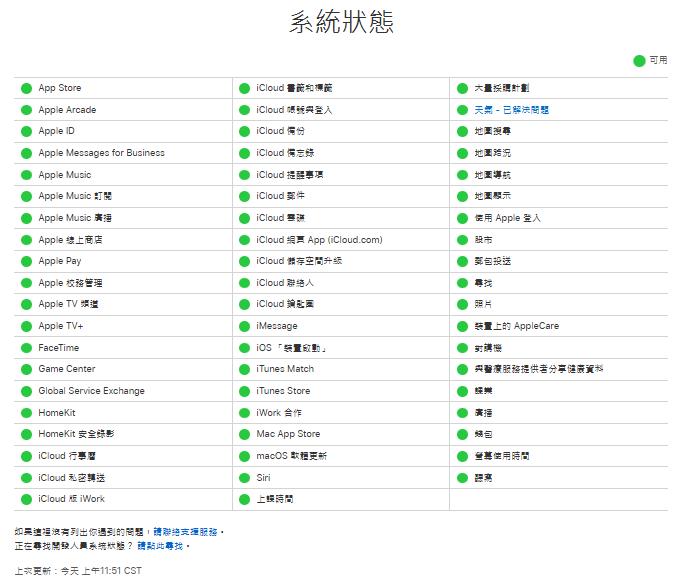This screenshot has width=684, height=585.
Task: Click the green dot beside 天氣 - 已解決問題
Action: coord(462,110)
